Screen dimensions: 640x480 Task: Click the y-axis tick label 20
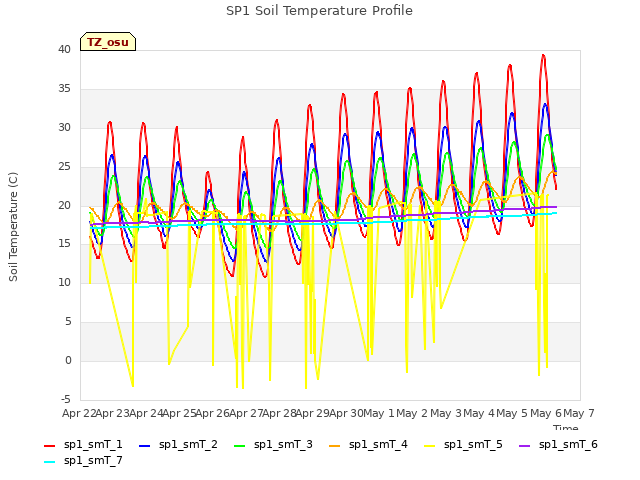pyautogui.click(x=64, y=205)
